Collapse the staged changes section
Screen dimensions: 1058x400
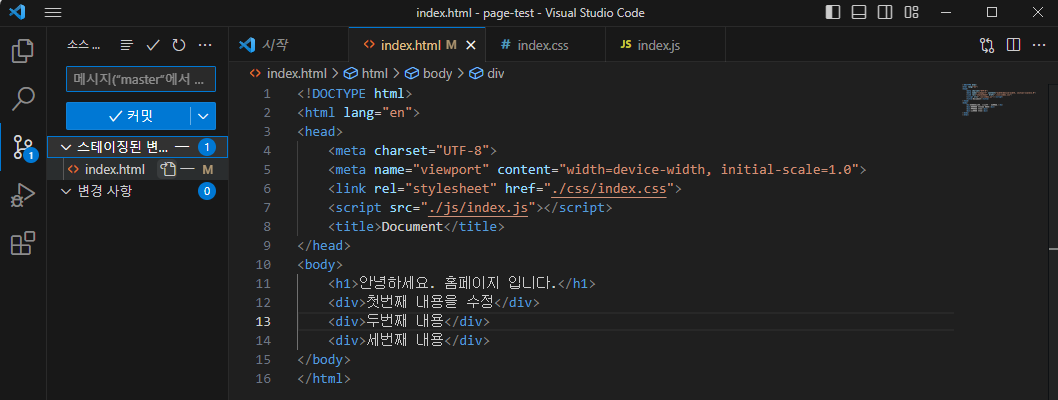(x=66, y=147)
